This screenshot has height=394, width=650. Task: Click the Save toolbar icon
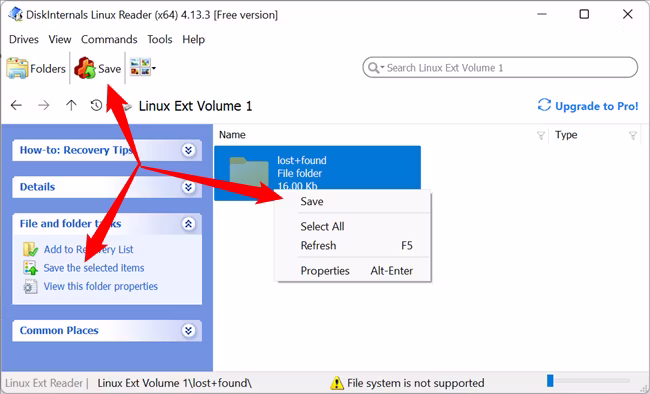85,68
